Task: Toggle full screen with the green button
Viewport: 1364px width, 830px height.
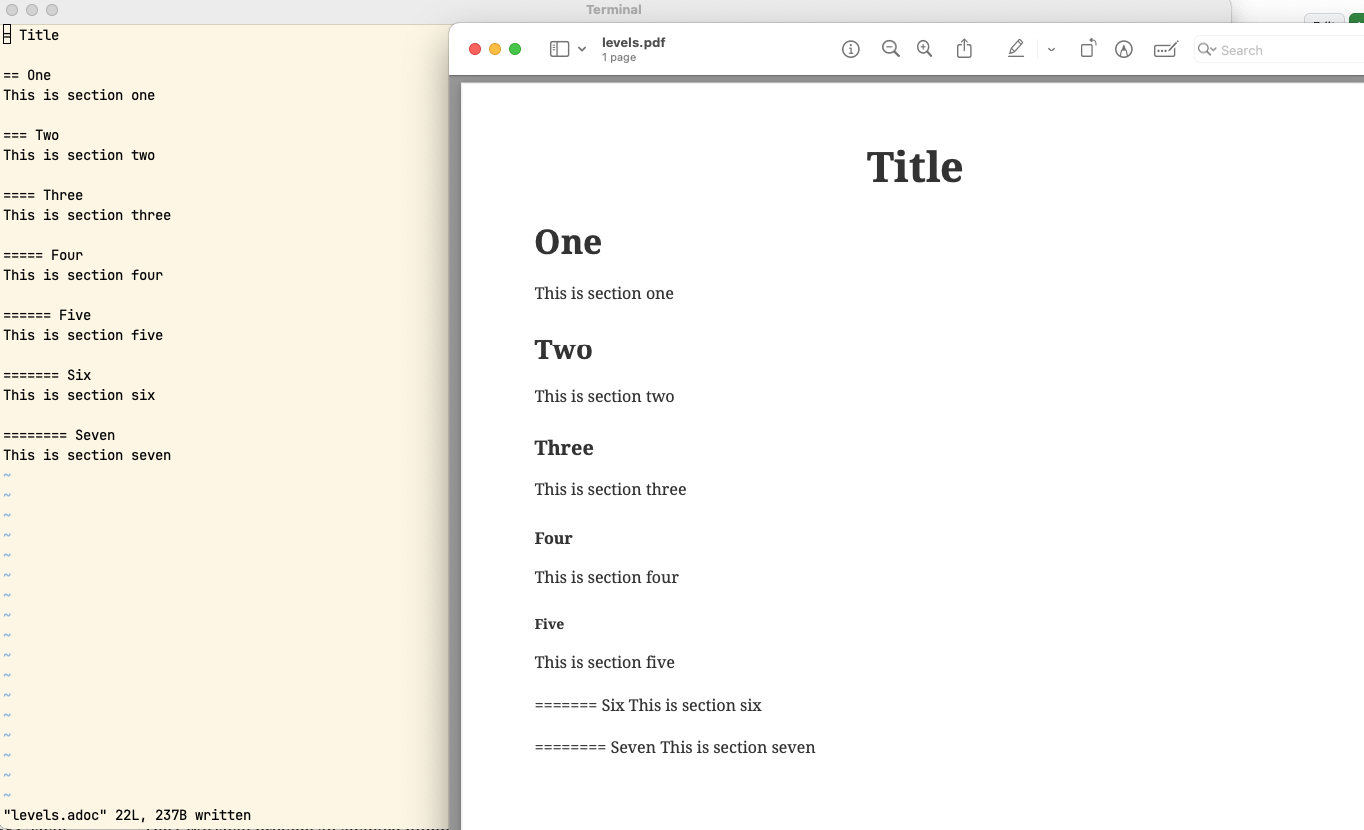Action: tap(515, 48)
